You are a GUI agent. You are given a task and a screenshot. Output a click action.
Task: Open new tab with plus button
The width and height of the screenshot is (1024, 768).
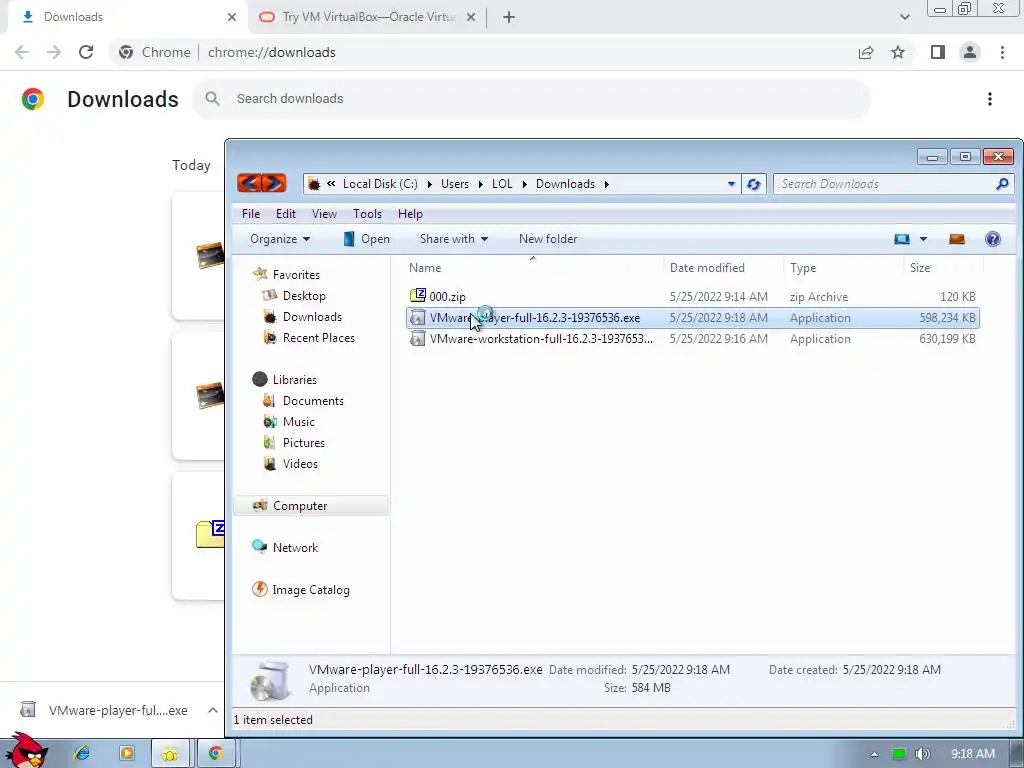[x=509, y=18]
